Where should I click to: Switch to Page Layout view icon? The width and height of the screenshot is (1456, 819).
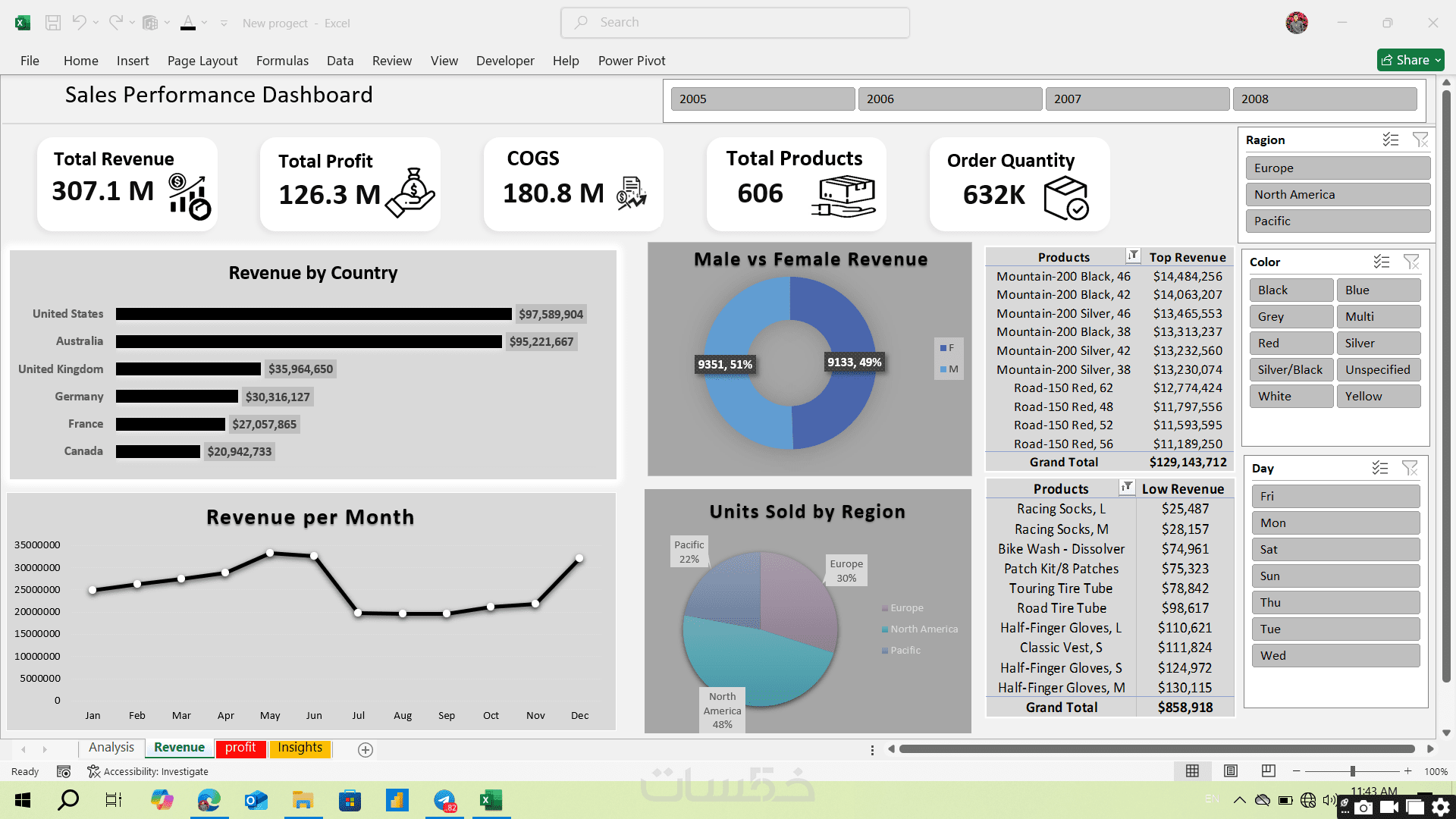(1230, 771)
